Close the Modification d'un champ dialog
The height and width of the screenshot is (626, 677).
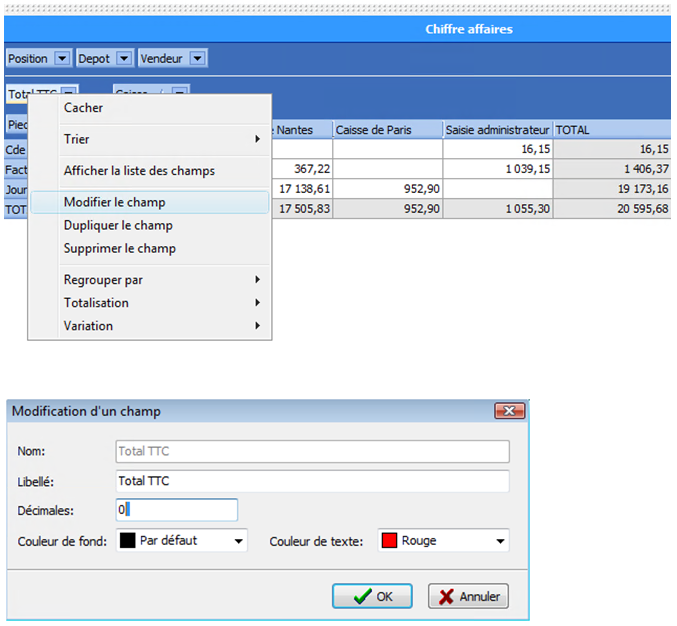pos(510,411)
